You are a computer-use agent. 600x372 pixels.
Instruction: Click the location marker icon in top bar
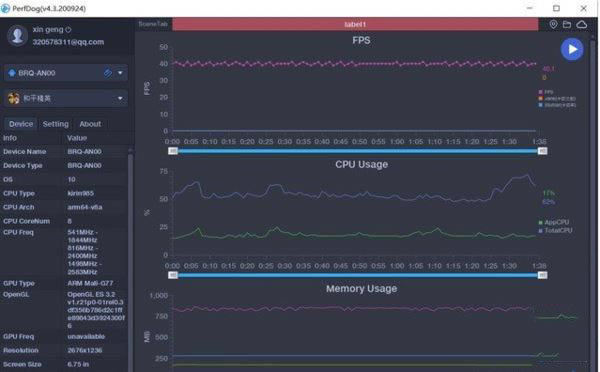(x=553, y=24)
